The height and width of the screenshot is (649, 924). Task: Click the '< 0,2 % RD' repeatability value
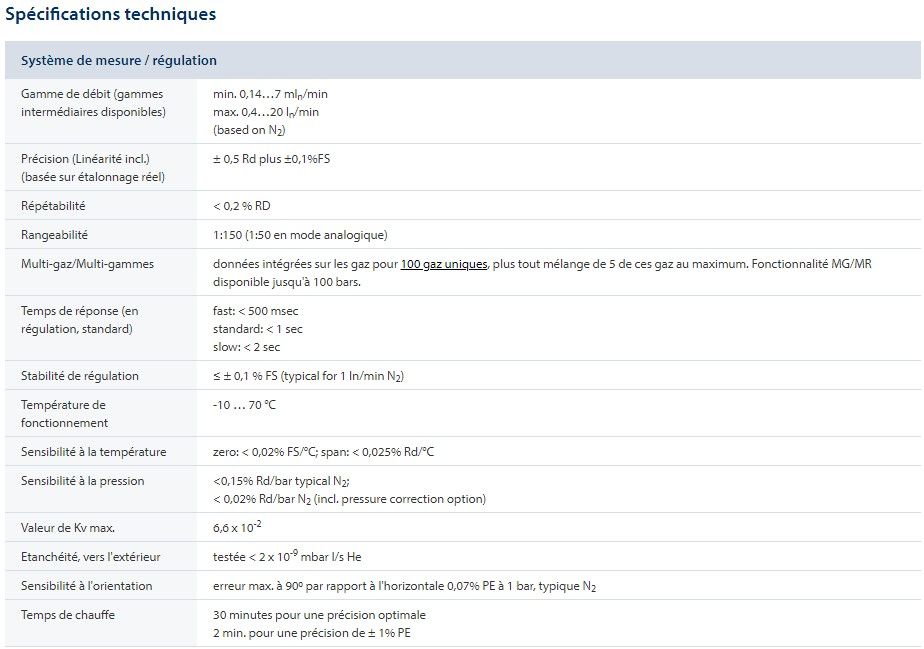coord(242,206)
